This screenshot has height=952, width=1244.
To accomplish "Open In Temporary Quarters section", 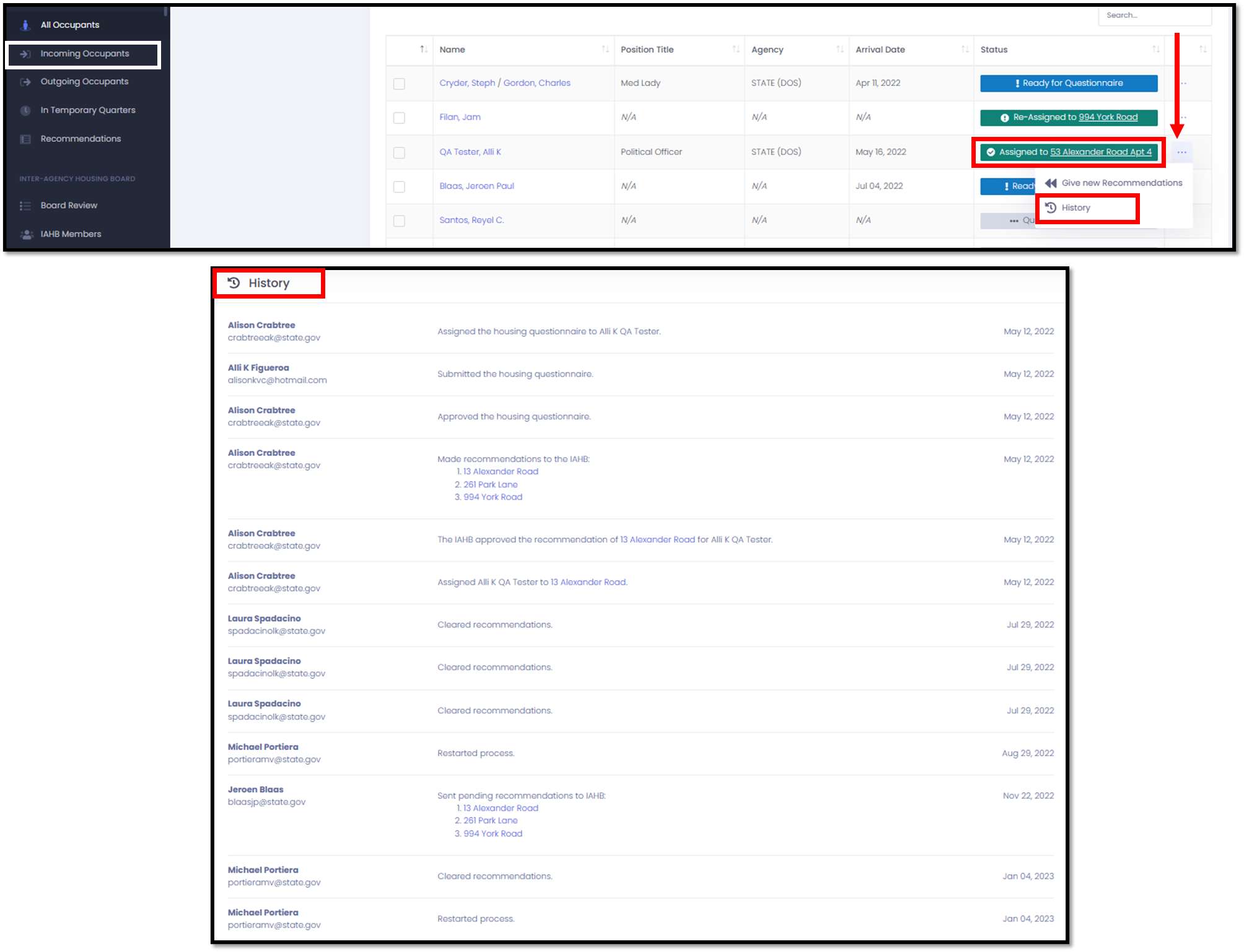I will [88, 110].
